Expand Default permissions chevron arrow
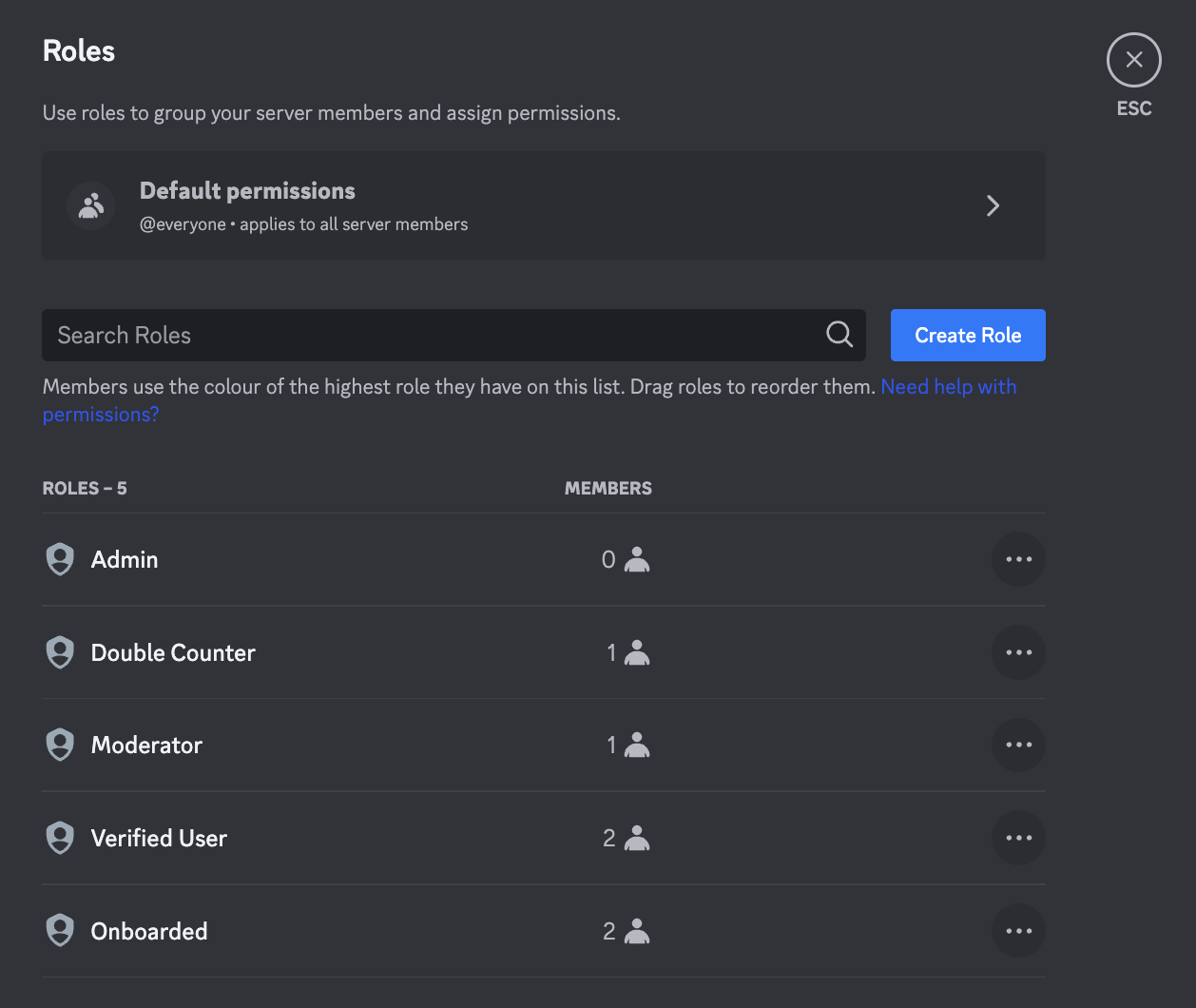Viewport: 1196px width, 1008px height. (993, 205)
